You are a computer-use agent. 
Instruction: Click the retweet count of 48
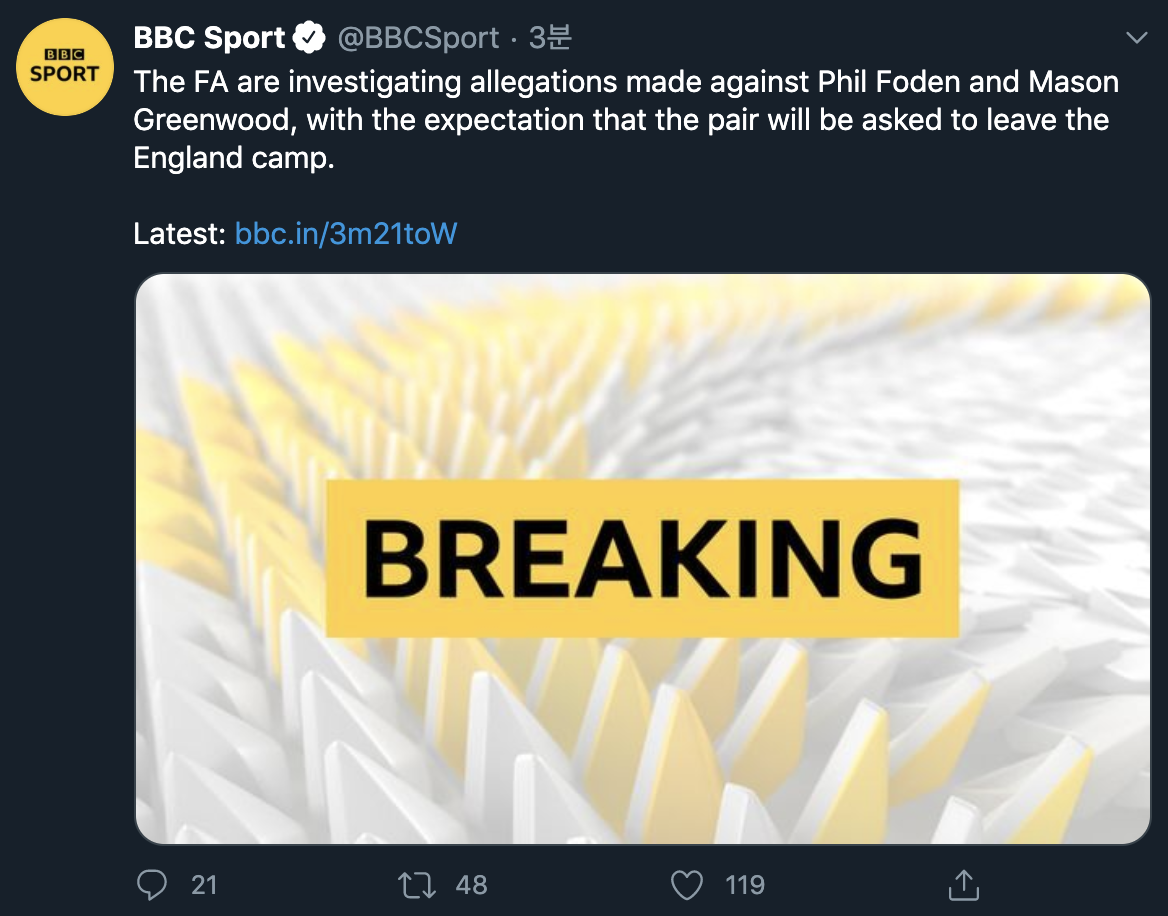(471, 884)
